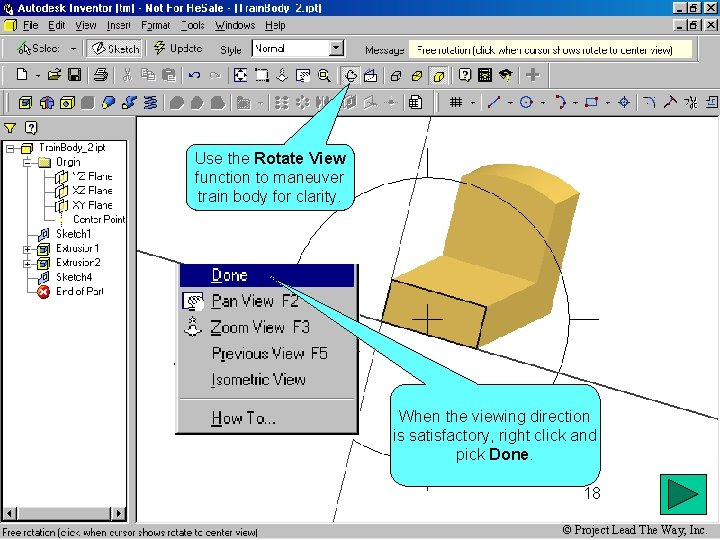Select the Rectangle sketch tool
The image size is (720, 540).
point(591,102)
